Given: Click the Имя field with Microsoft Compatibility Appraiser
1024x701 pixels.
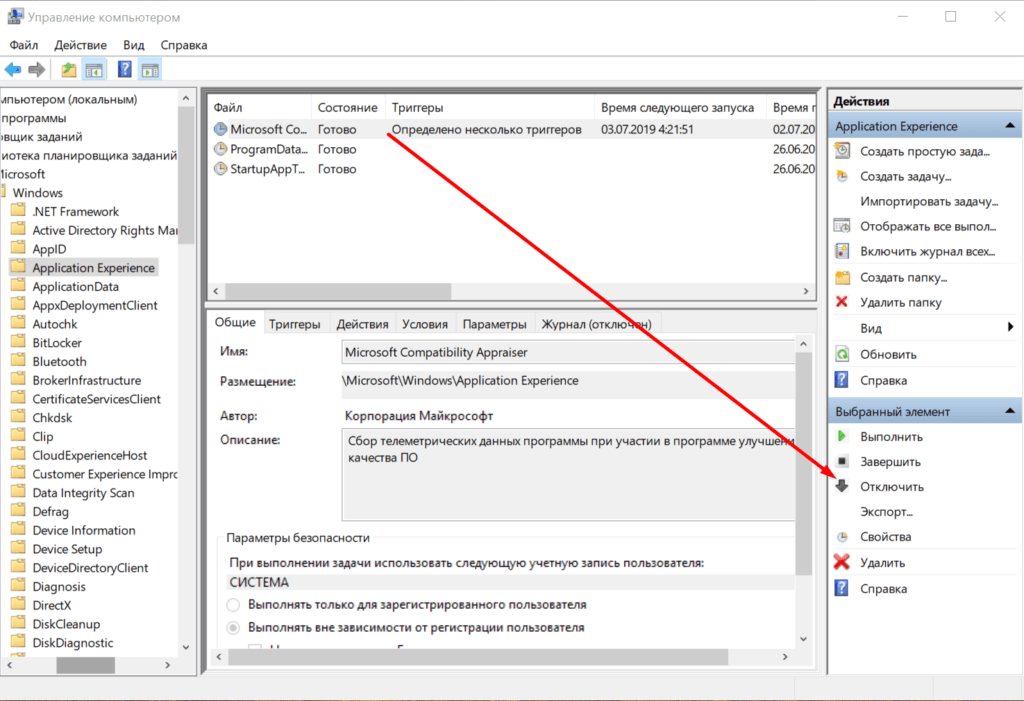Looking at the screenshot, I should [568, 352].
